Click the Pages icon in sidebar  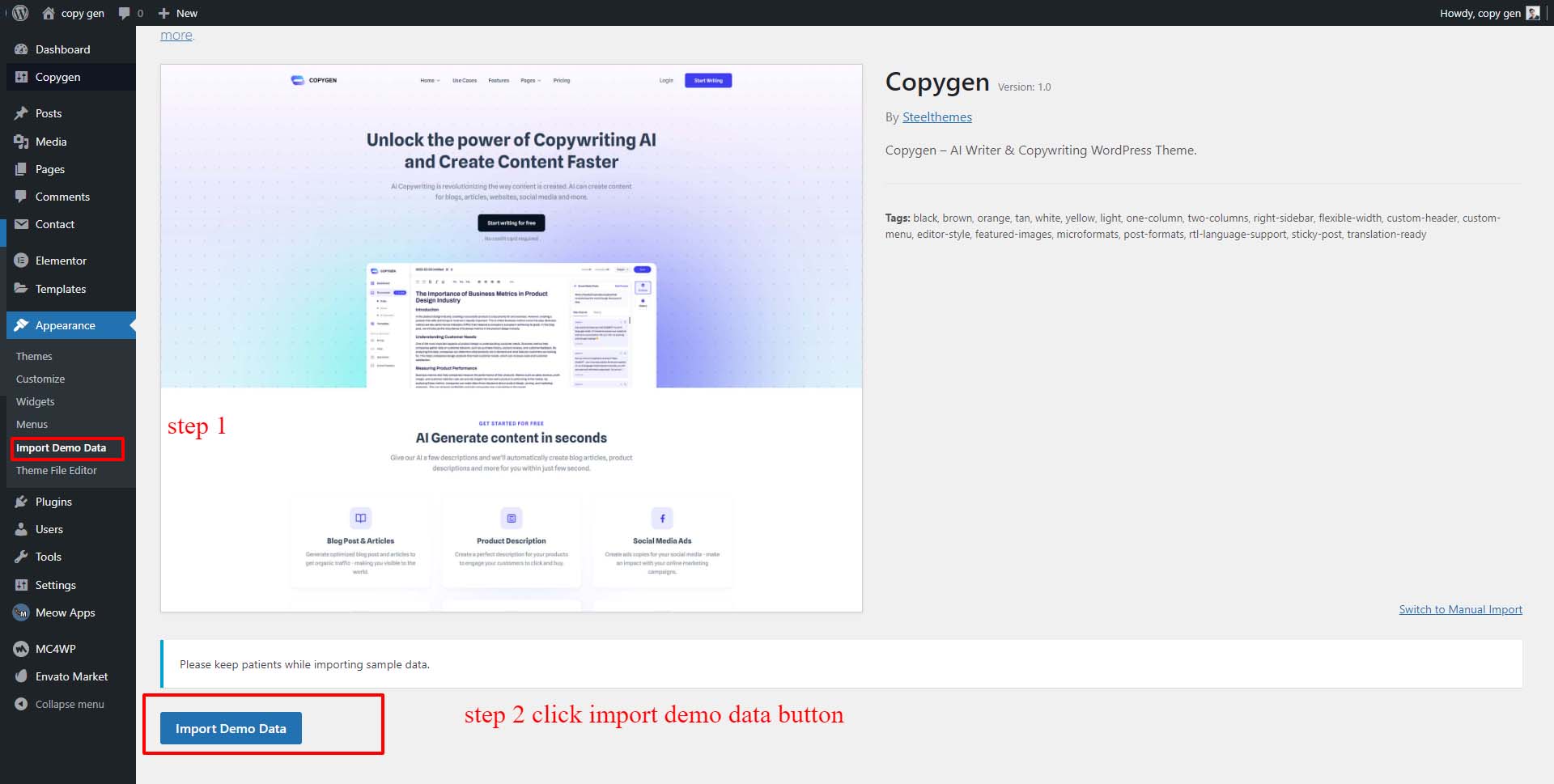point(21,169)
